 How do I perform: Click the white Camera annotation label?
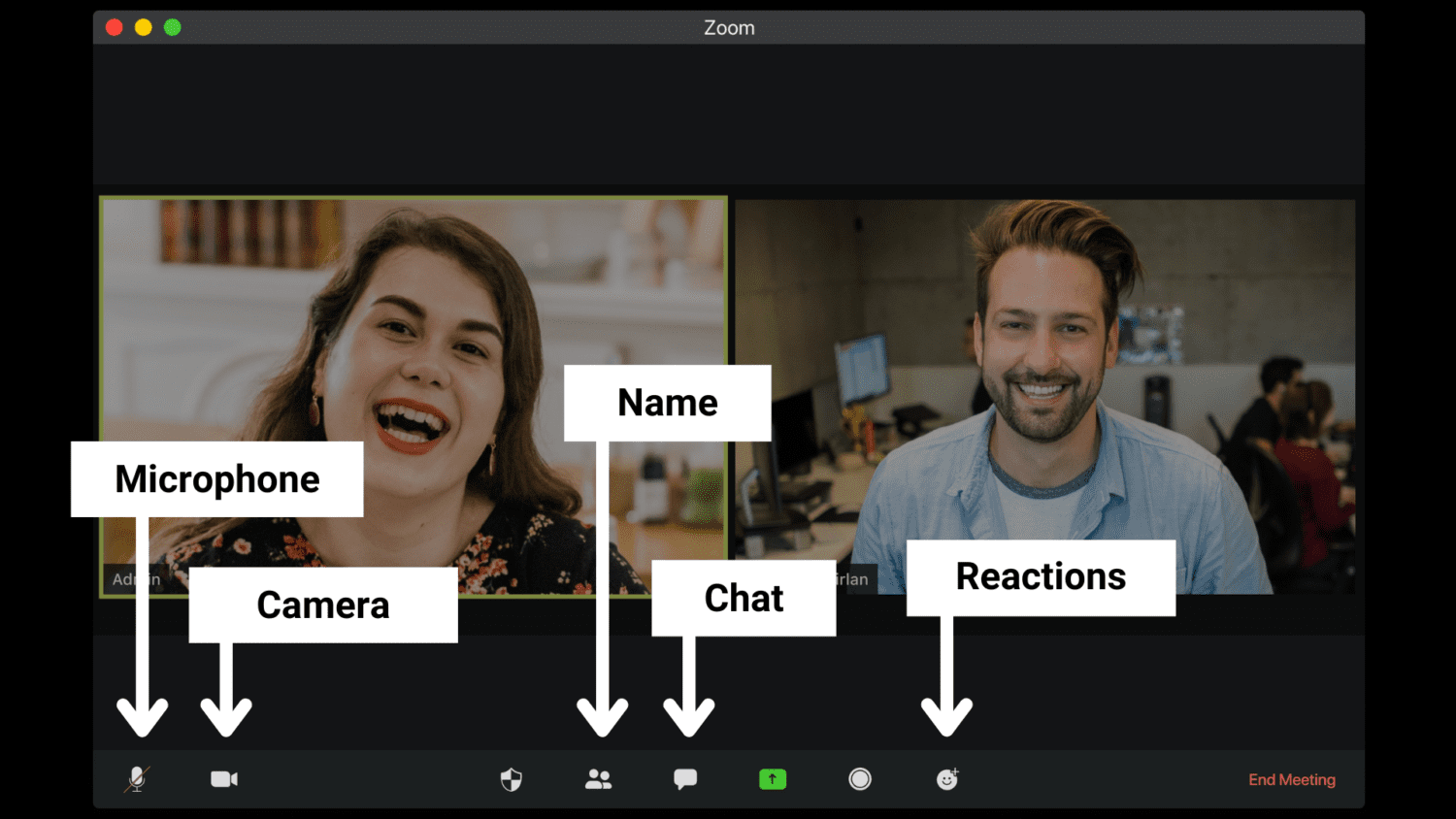pyautogui.click(x=323, y=606)
